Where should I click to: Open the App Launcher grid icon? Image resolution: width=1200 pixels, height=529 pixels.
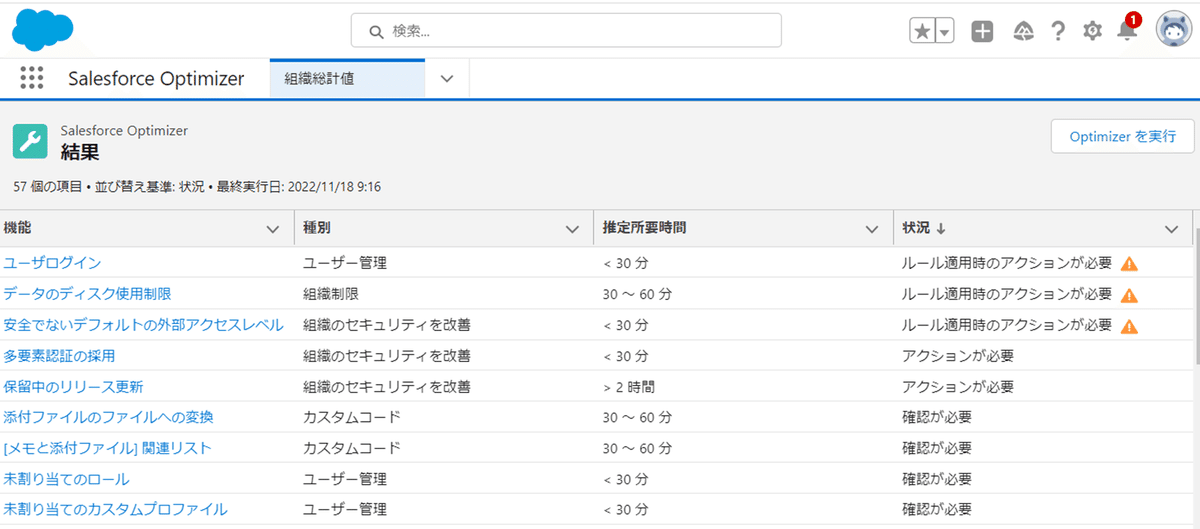[33, 79]
